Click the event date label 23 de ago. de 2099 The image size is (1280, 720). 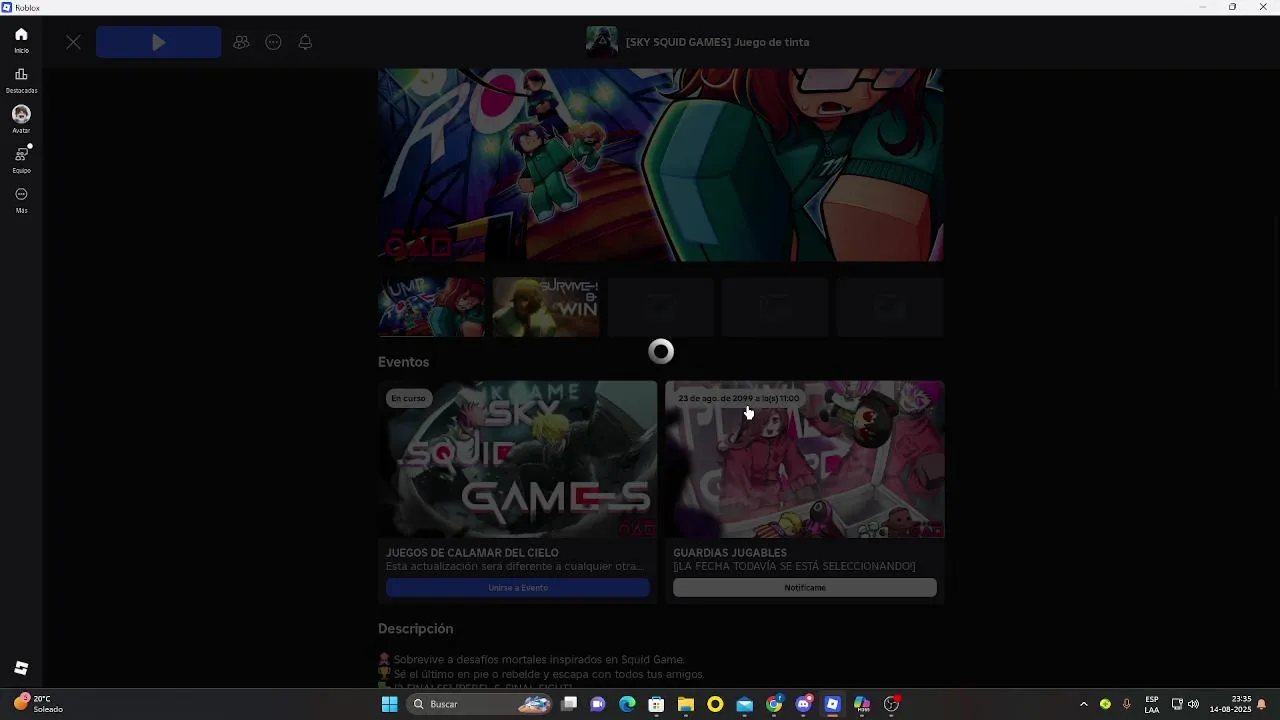point(738,398)
